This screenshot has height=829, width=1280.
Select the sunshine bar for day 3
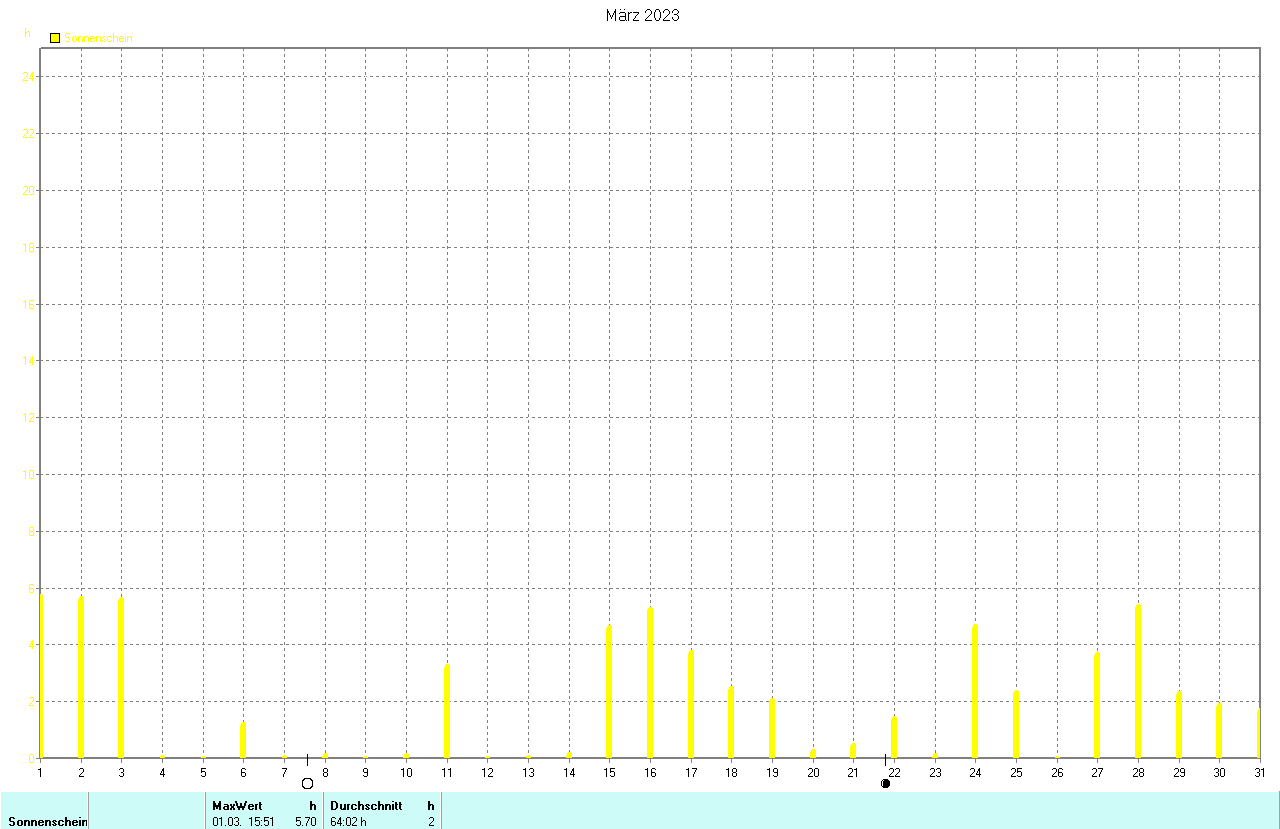[121, 678]
